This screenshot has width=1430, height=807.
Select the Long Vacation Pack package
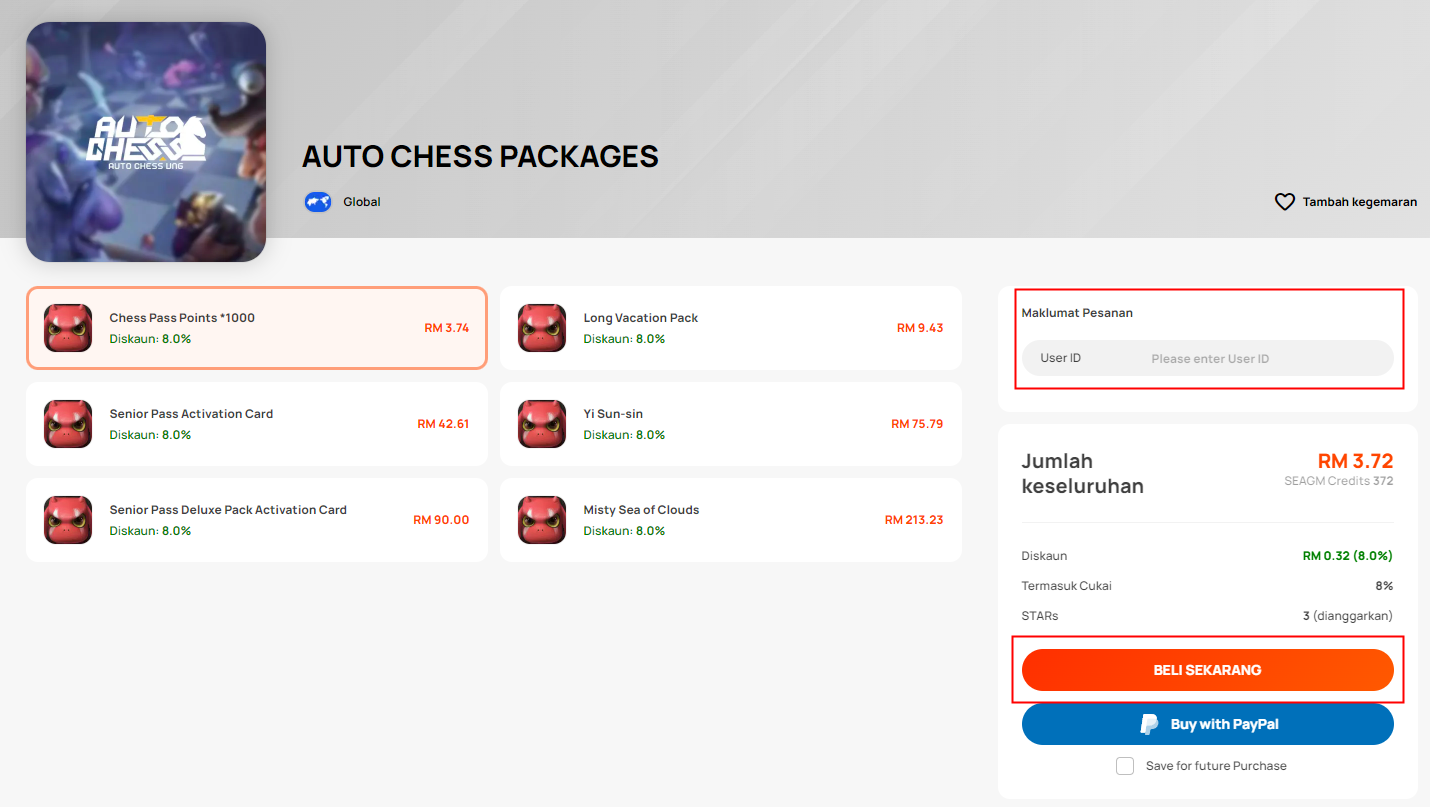pos(730,328)
